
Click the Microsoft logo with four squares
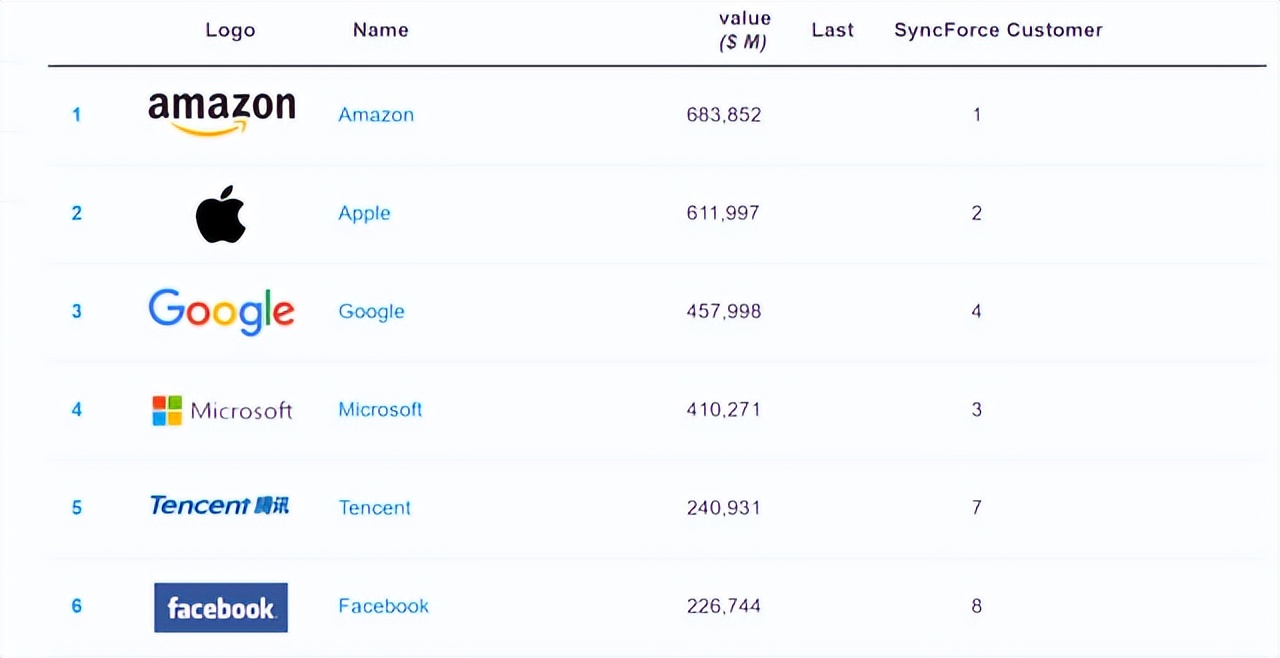tap(222, 410)
